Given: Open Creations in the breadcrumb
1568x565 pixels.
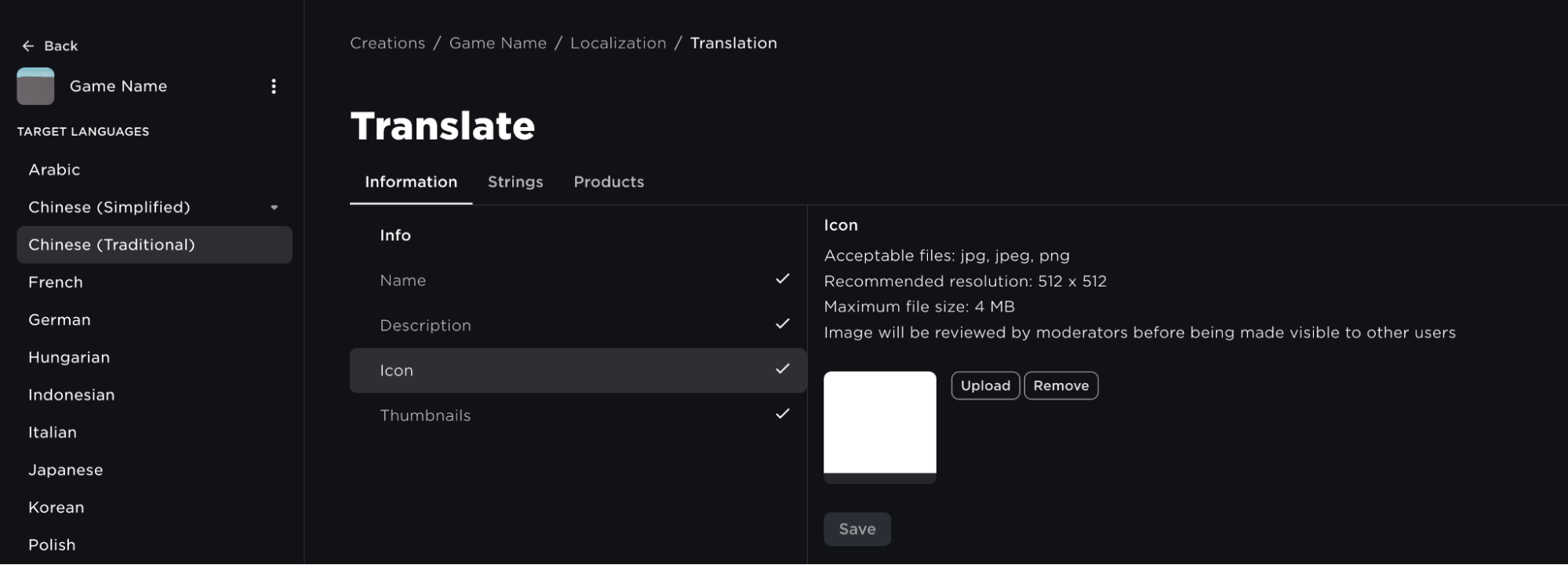Looking at the screenshot, I should [387, 43].
